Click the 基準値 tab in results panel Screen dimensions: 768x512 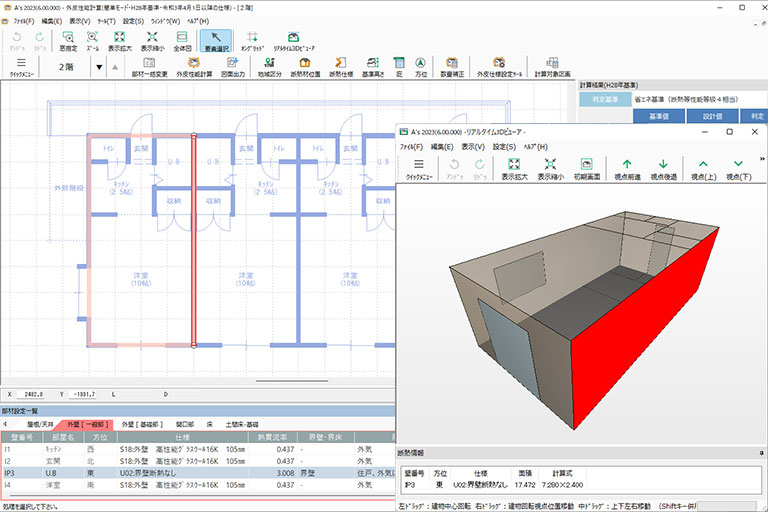tap(659, 116)
